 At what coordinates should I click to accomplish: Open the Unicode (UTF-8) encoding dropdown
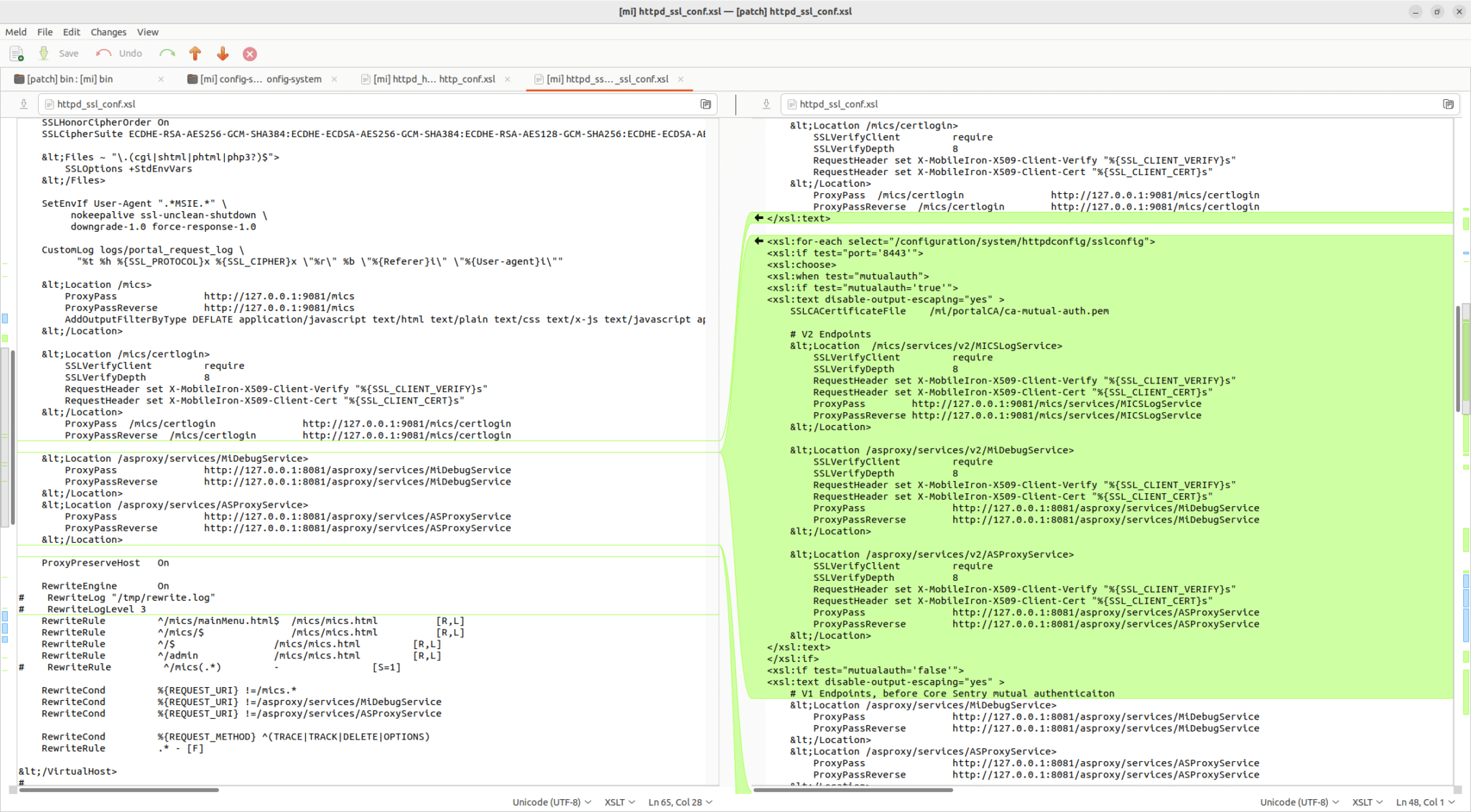coord(552,802)
